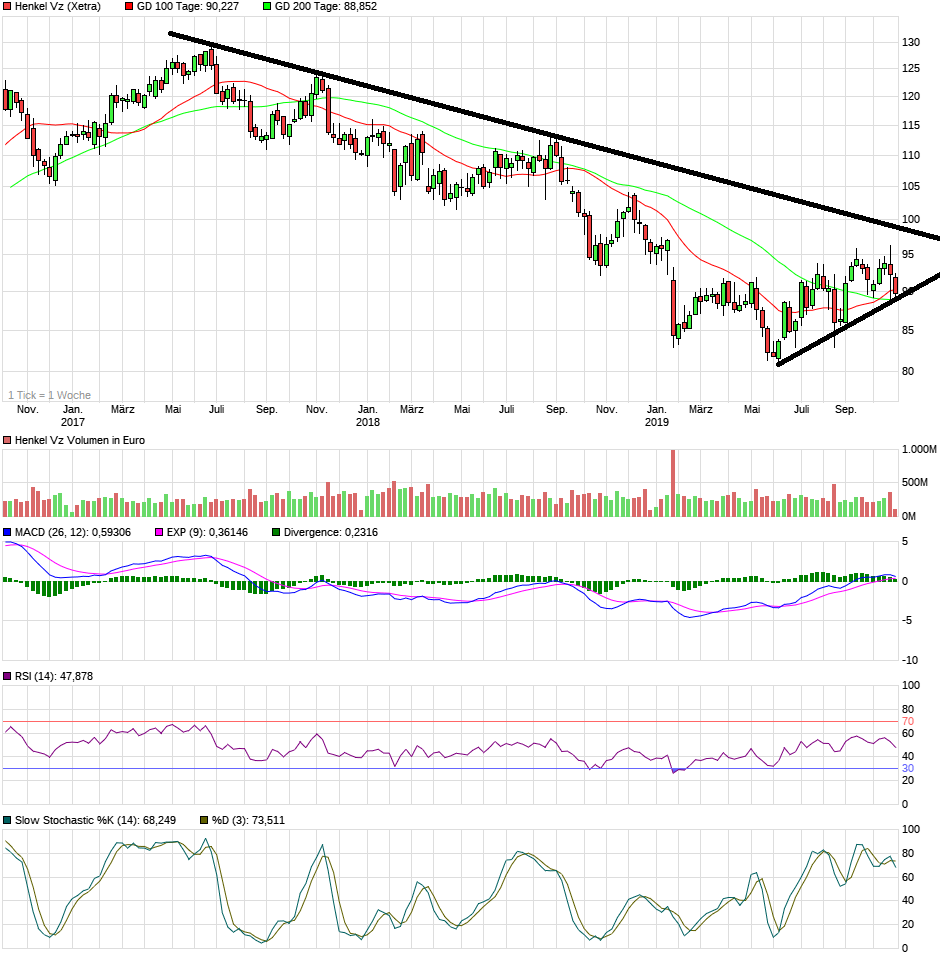The height and width of the screenshot is (958, 940).
Task: Select the 'GD 200 Tage: 88,852' label
Action: pos(326,6)
